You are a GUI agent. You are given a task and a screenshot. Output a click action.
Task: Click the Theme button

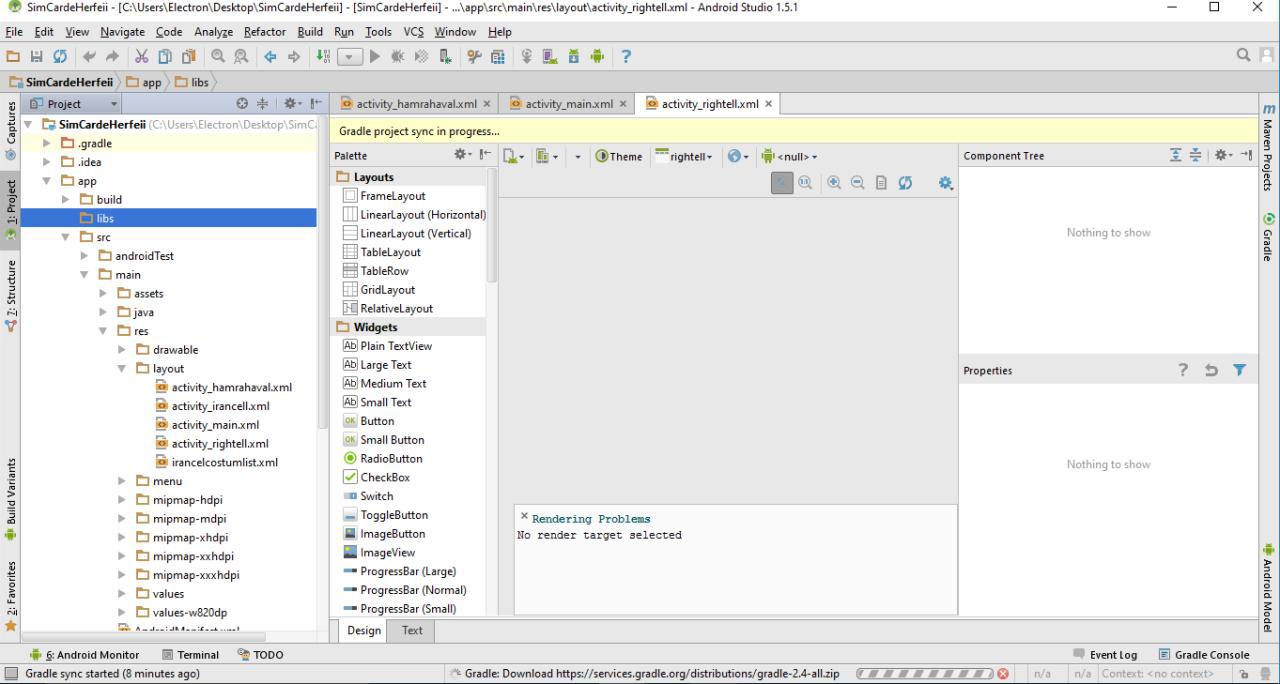[619, 156]
